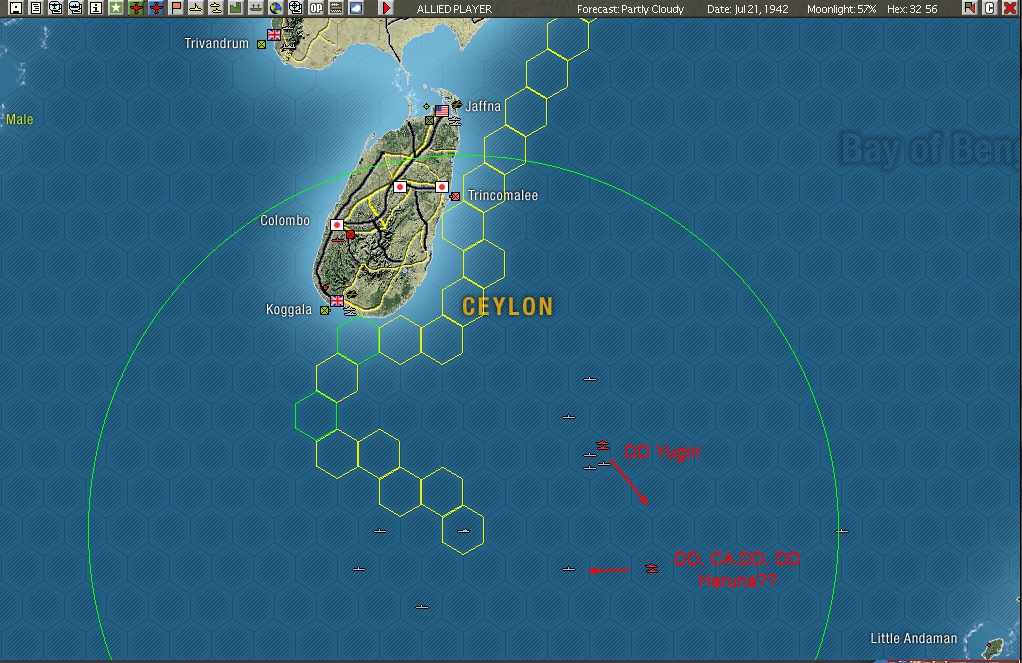Screen dimensions: 1022x663
Task: Open the world map globe icon
Action: pyautogui.click(x=275, y=8)
